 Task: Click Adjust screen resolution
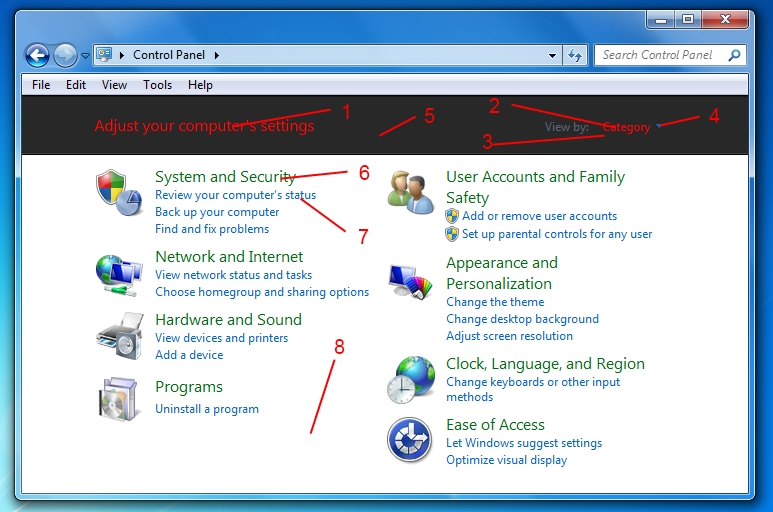pyautogui.click(x=509, y=336)
